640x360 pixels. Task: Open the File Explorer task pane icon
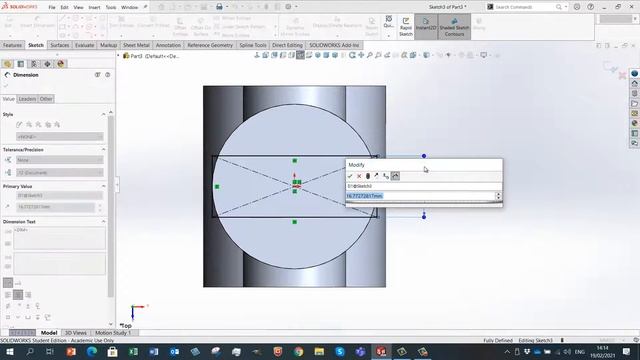click(x=634, y=104)
